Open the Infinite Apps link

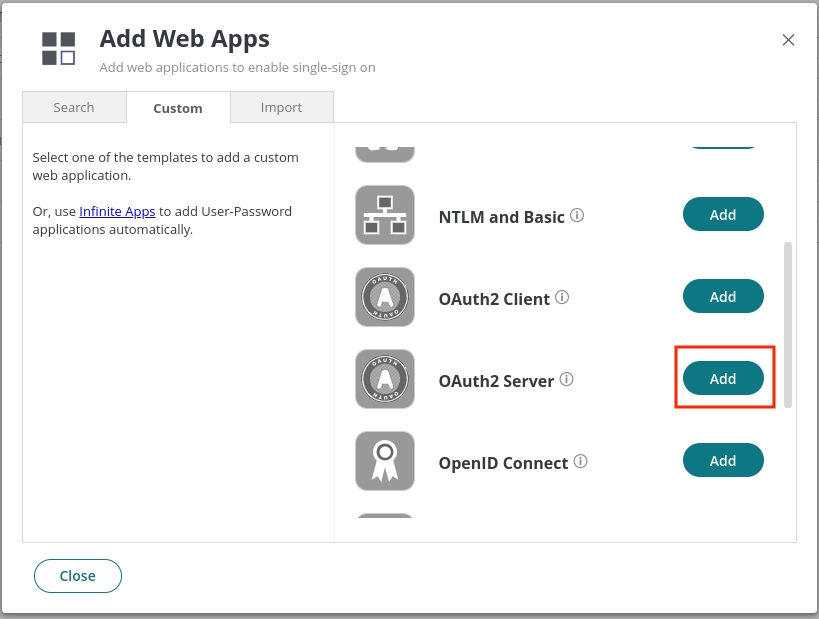click(117, 212)
